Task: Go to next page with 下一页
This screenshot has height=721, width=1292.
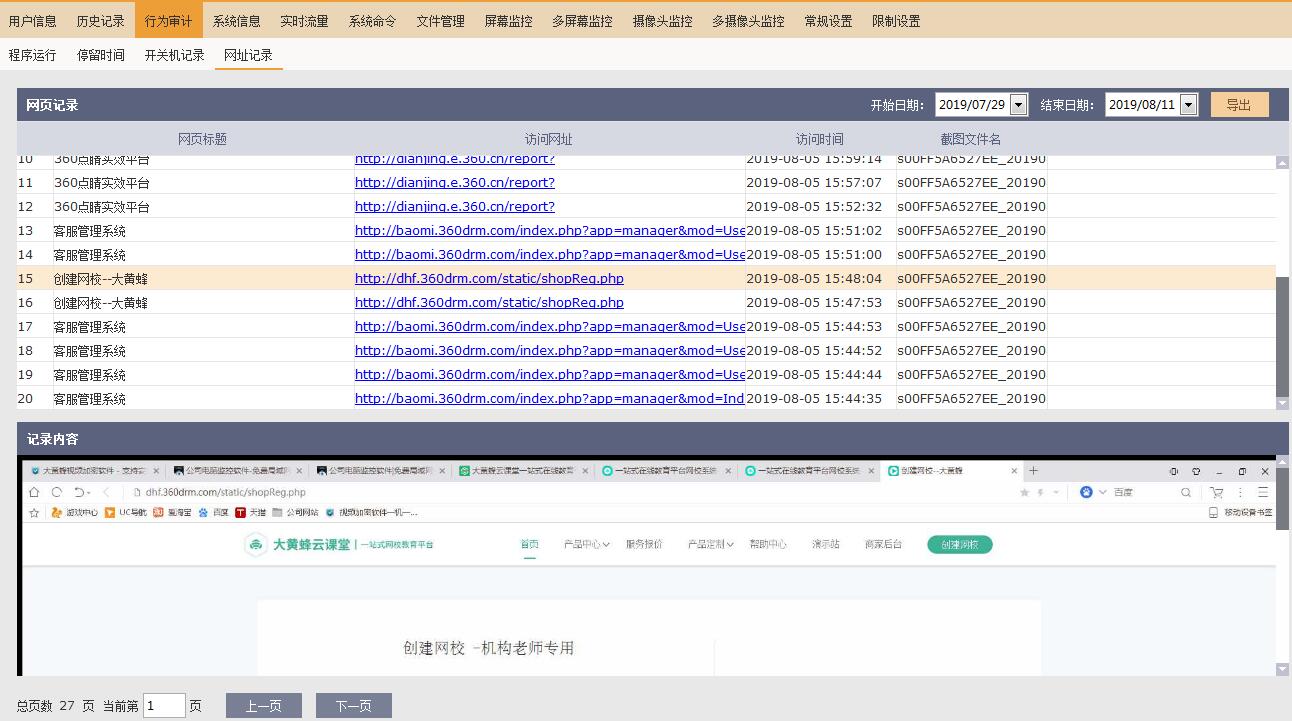Action: point(353,706)
